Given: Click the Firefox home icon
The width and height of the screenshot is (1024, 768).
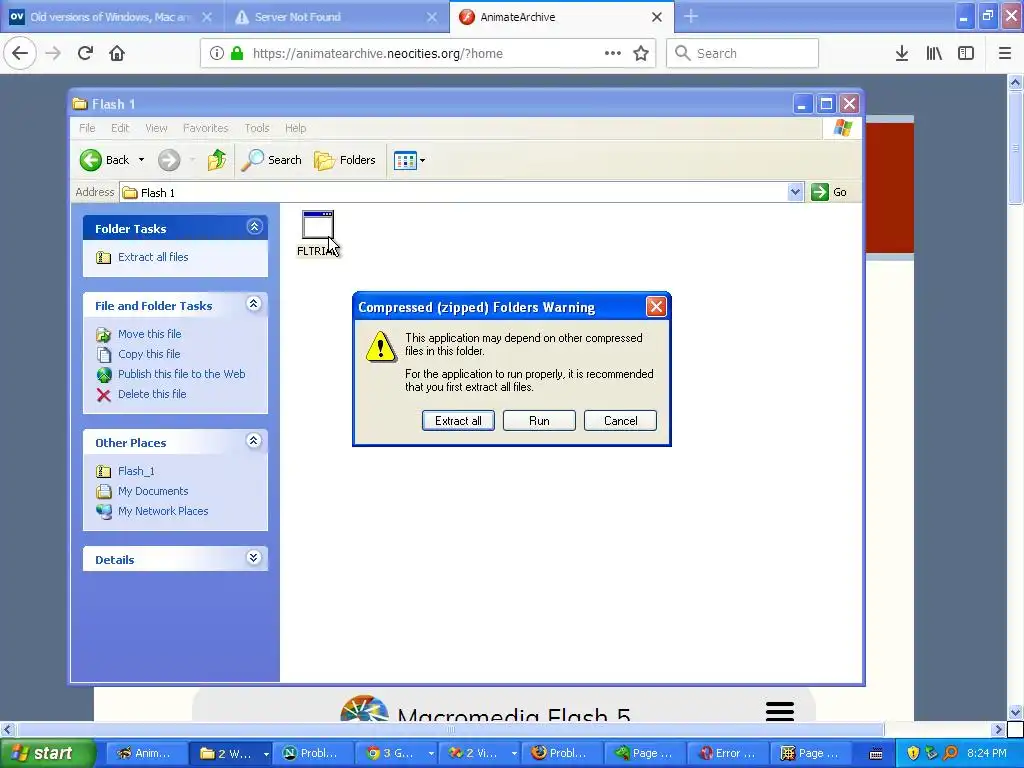Looking at the screenshot, I should pyautogui.click(x=117, y=53).
